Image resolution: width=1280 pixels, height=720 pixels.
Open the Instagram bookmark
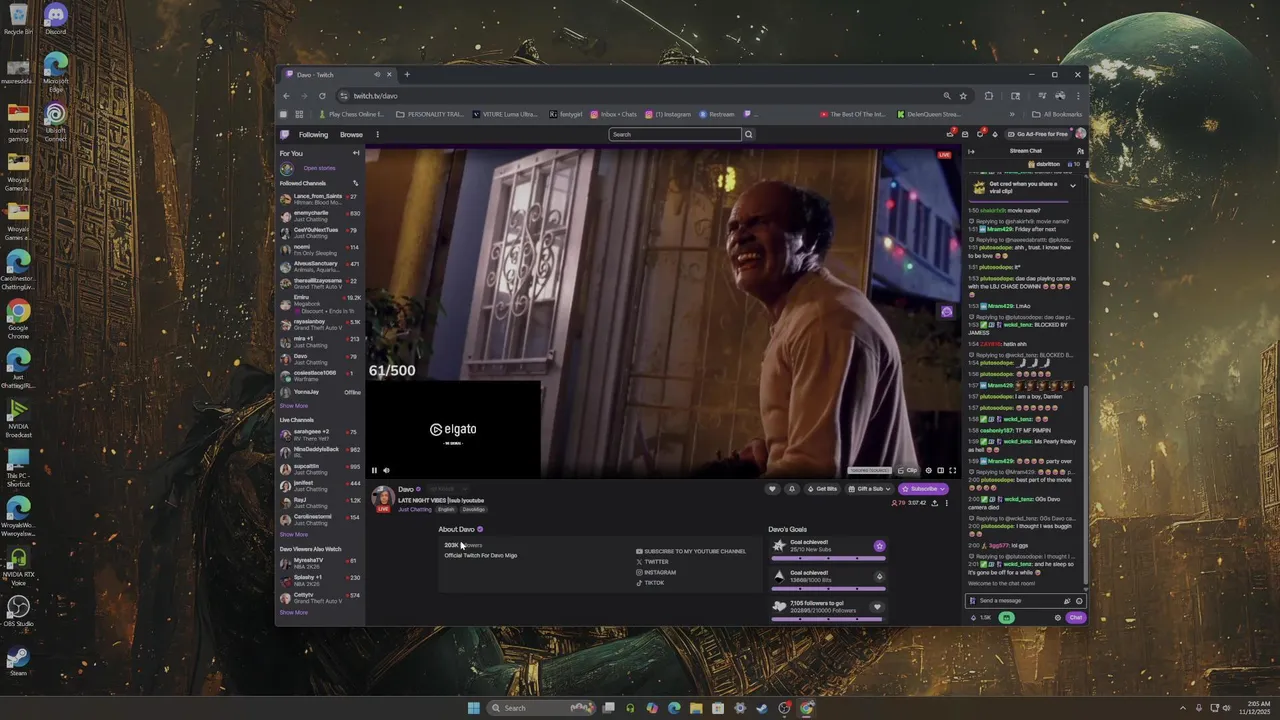668,114
